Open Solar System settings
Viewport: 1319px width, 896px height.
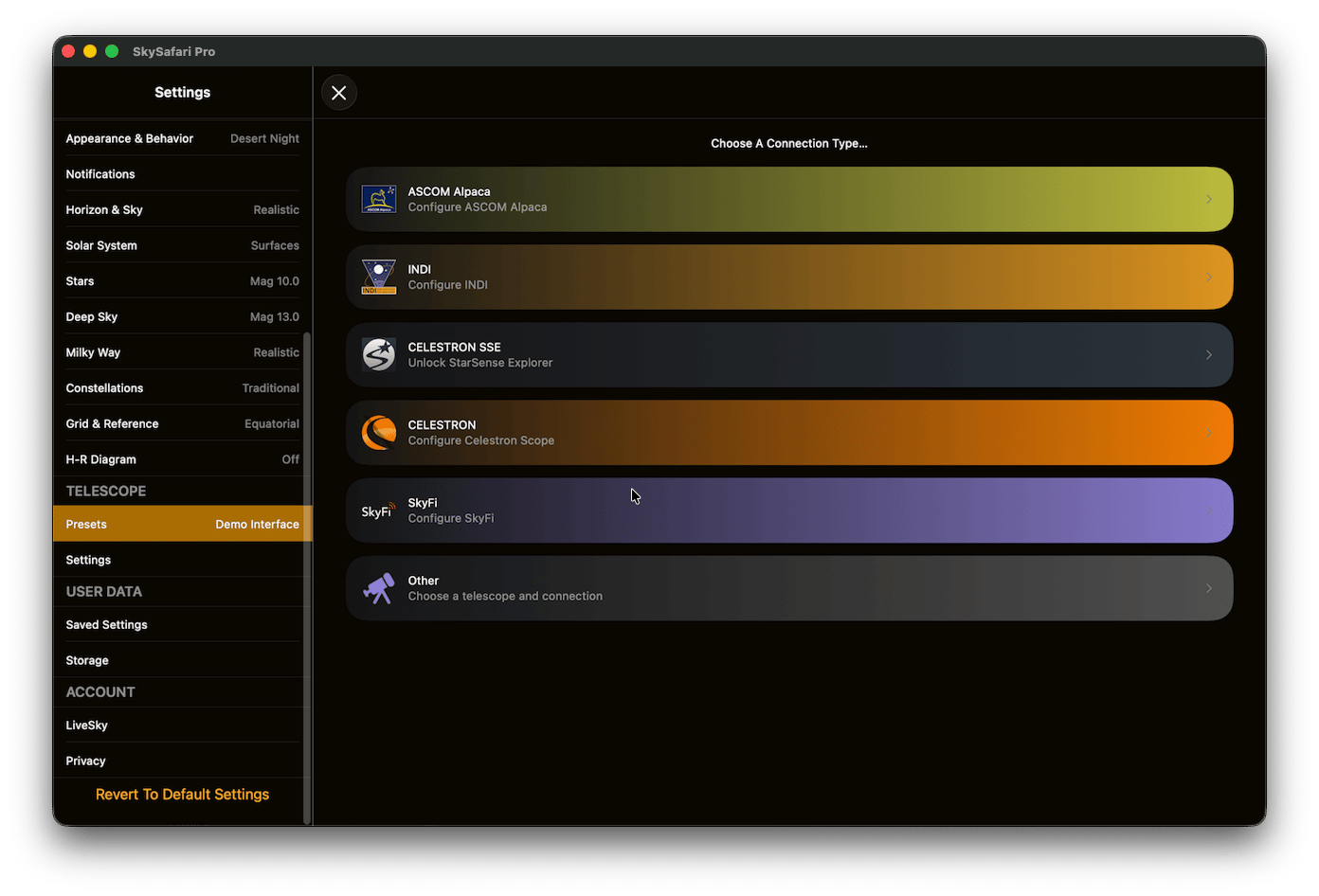pos(182,245)
